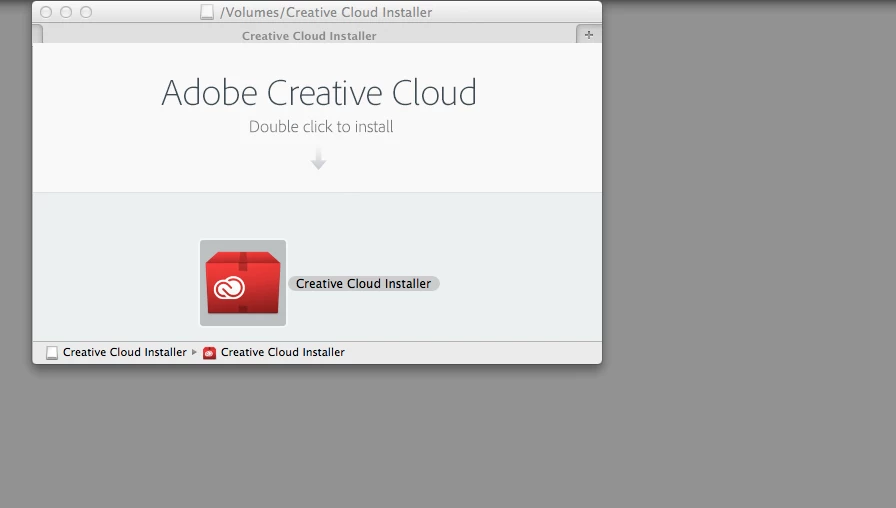
Task: Select the volume name in path bar
Action: click(125, 352)
